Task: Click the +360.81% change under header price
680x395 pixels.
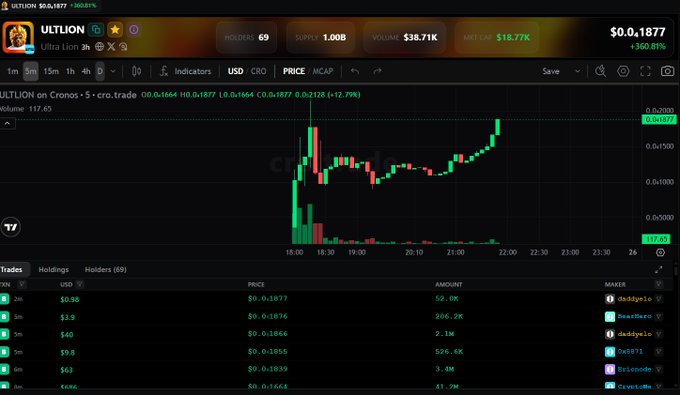Action: point(647,46)
